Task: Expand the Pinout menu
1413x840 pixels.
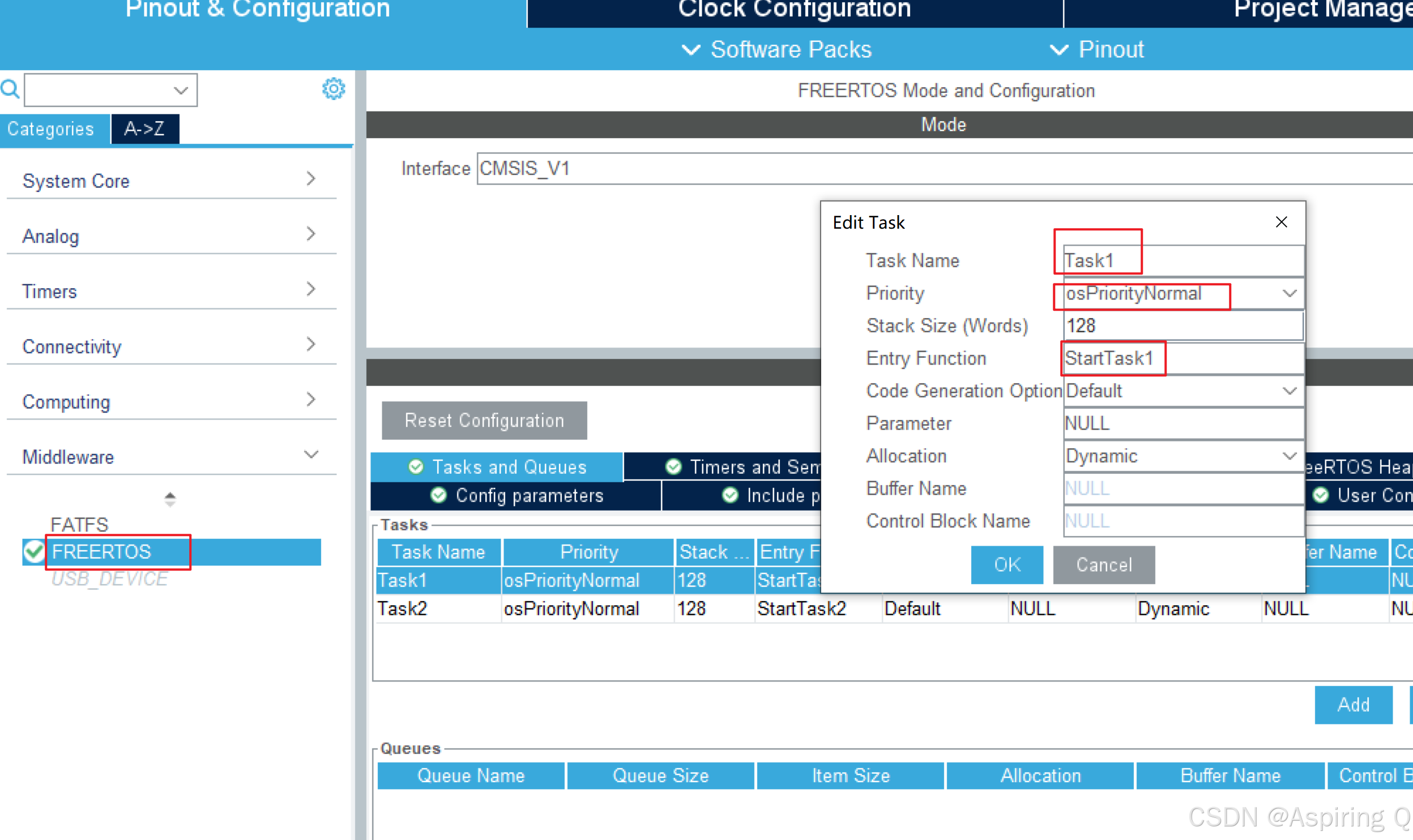Action: tap(1097, 49)
